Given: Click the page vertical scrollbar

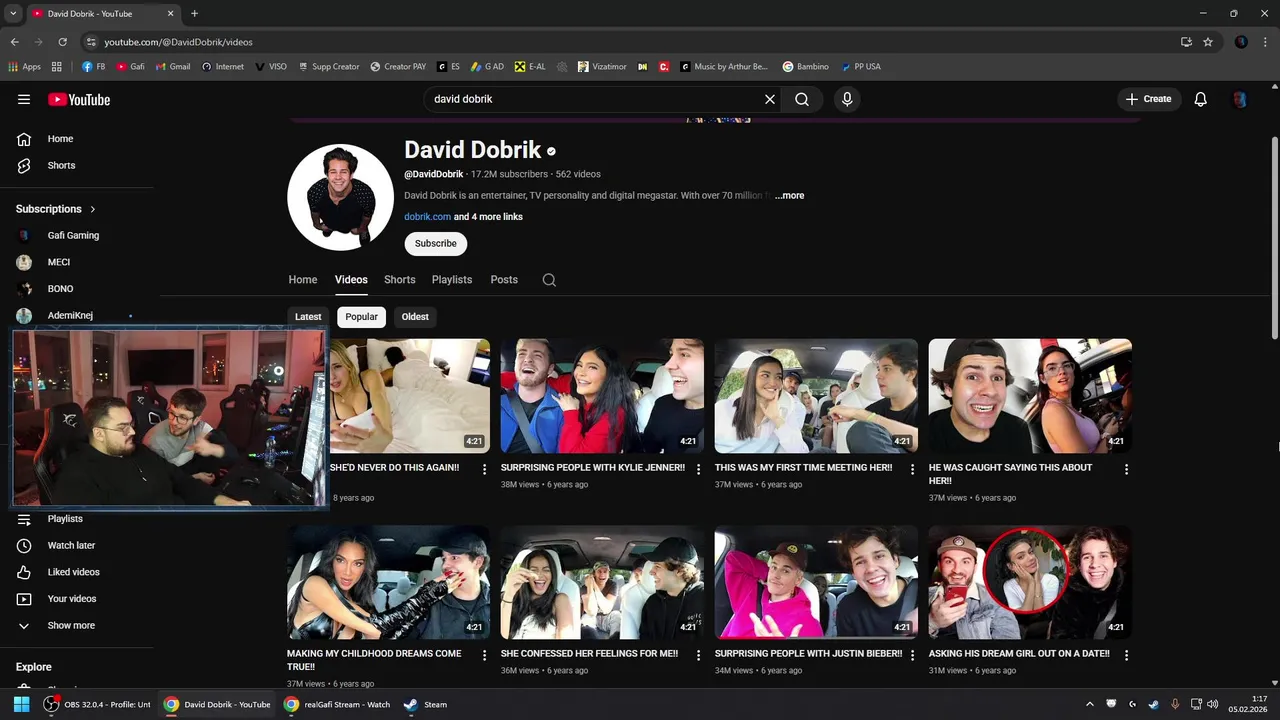Looking at the screenshot, I should point(1274,240).
